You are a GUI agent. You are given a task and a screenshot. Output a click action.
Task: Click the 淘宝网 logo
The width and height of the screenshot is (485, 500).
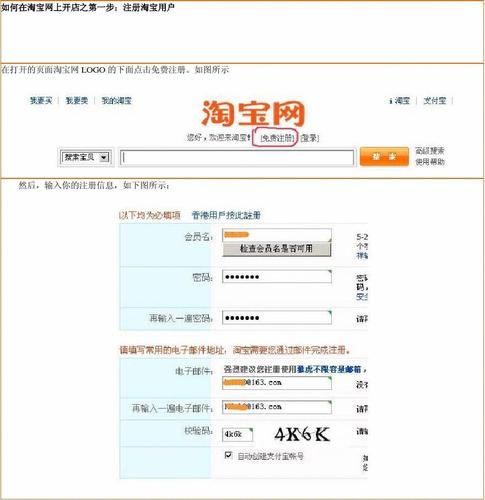tap(253, 114)
